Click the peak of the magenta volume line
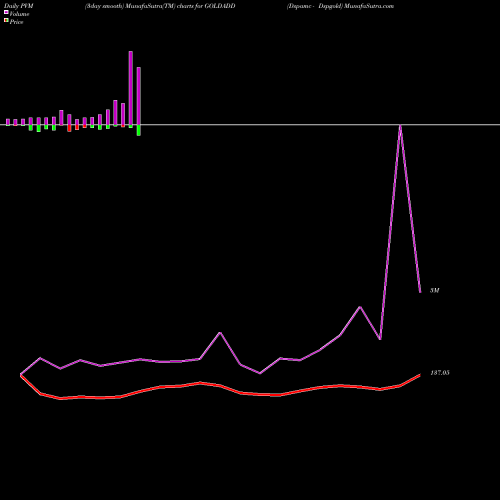Screen dimensions: 500x500 [x=400, y=127]
